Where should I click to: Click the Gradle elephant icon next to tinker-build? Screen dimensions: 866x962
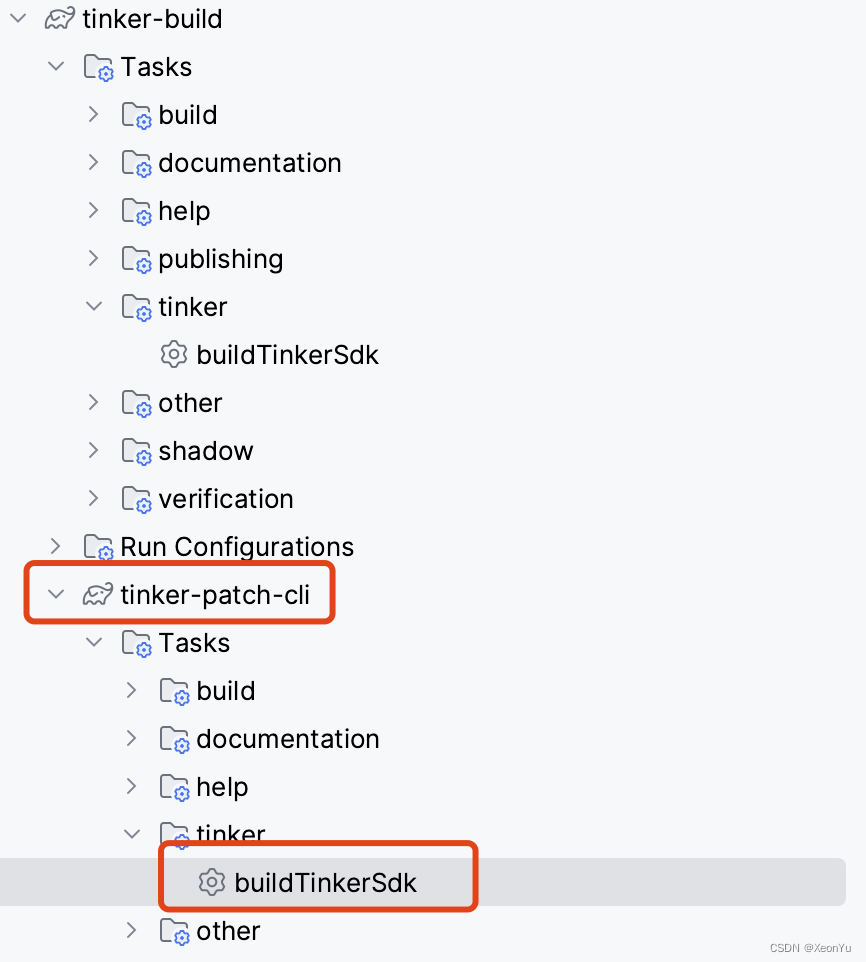(x=59, y=18)
